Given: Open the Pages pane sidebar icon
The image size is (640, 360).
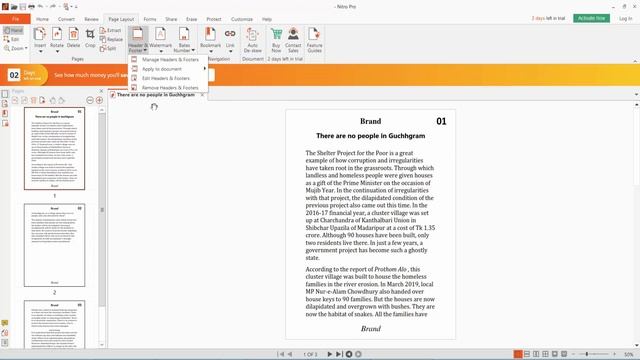Looking at the screenshot, I should [5, 94].
